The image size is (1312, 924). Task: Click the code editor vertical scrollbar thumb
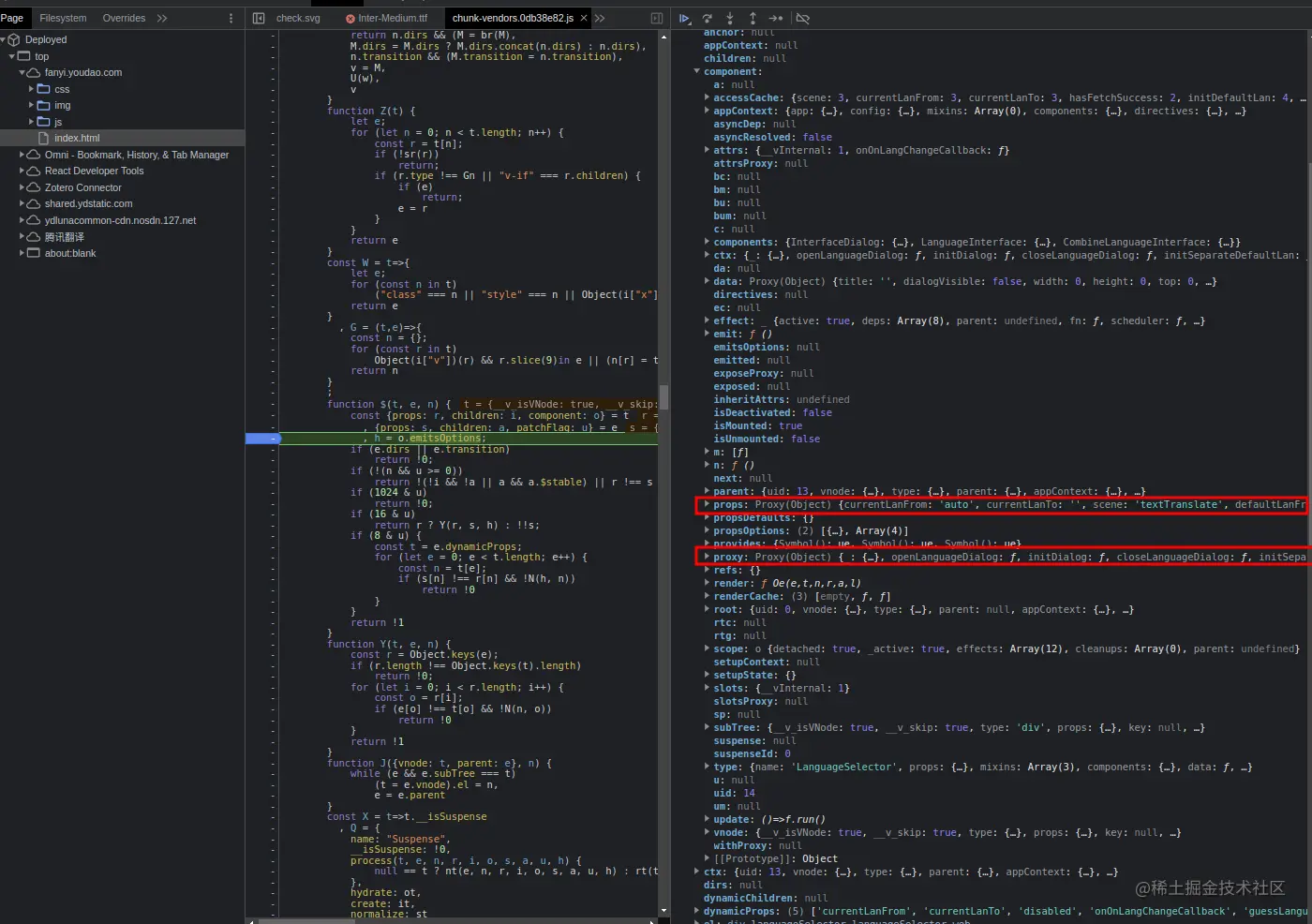663,397
